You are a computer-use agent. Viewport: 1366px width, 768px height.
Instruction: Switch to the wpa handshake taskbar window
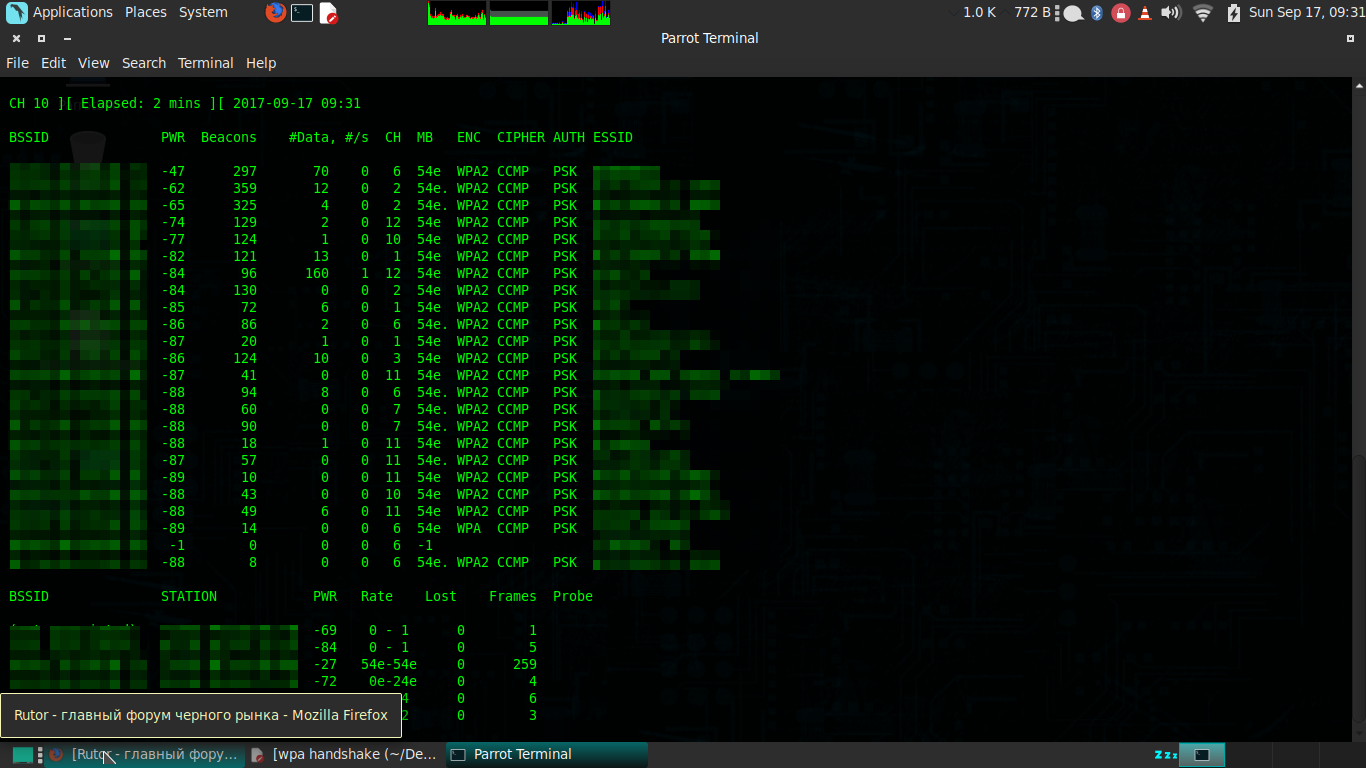pos(345,755)
